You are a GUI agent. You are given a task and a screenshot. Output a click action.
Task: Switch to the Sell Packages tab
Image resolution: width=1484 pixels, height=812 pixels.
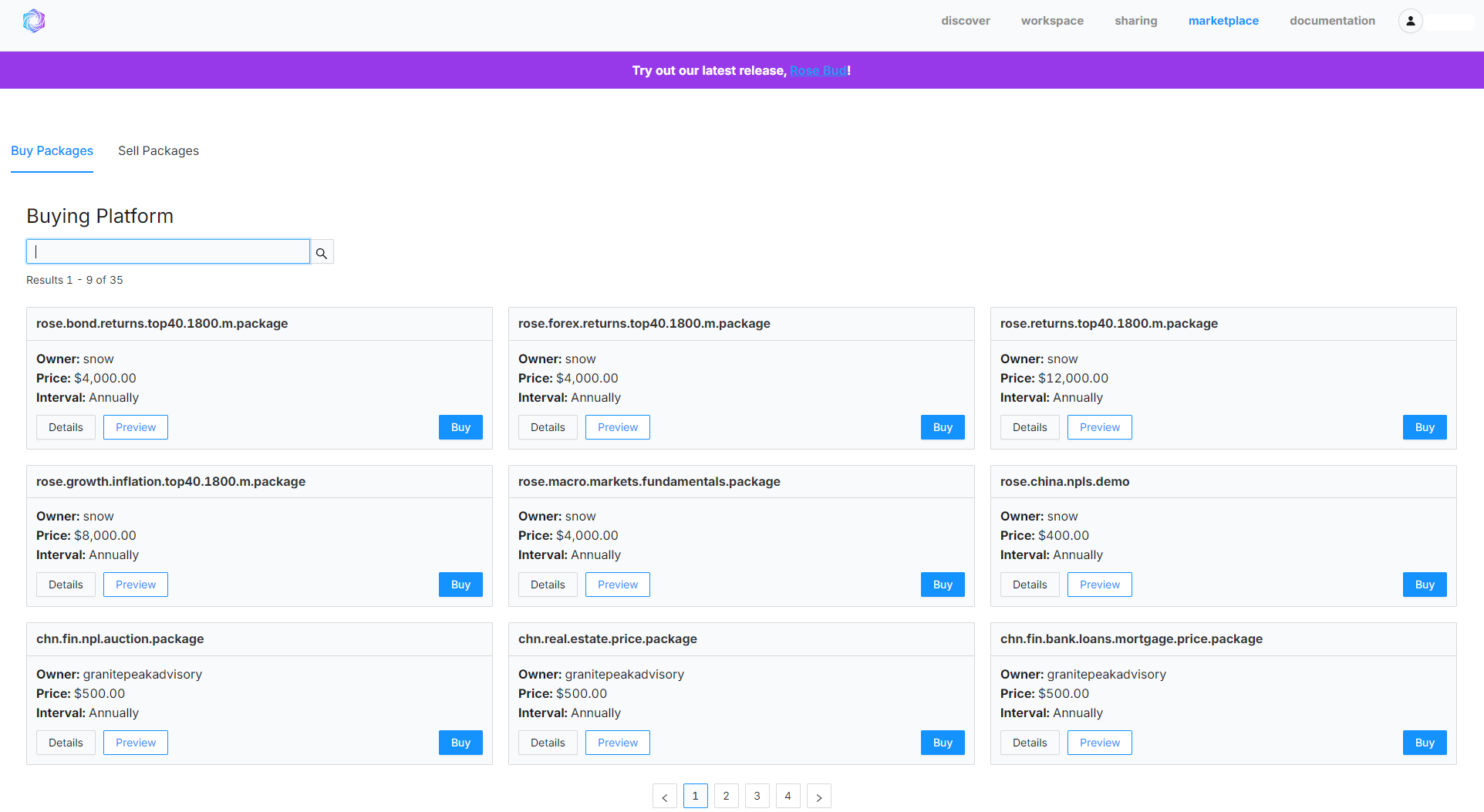click(158, 151)
